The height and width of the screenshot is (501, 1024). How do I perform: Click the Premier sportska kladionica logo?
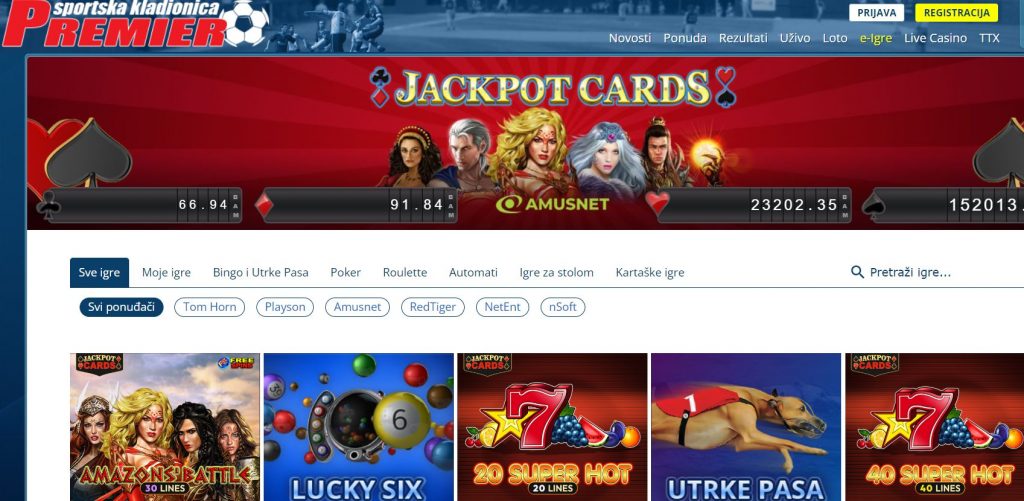pyautogui.click(x=135, y=24)
